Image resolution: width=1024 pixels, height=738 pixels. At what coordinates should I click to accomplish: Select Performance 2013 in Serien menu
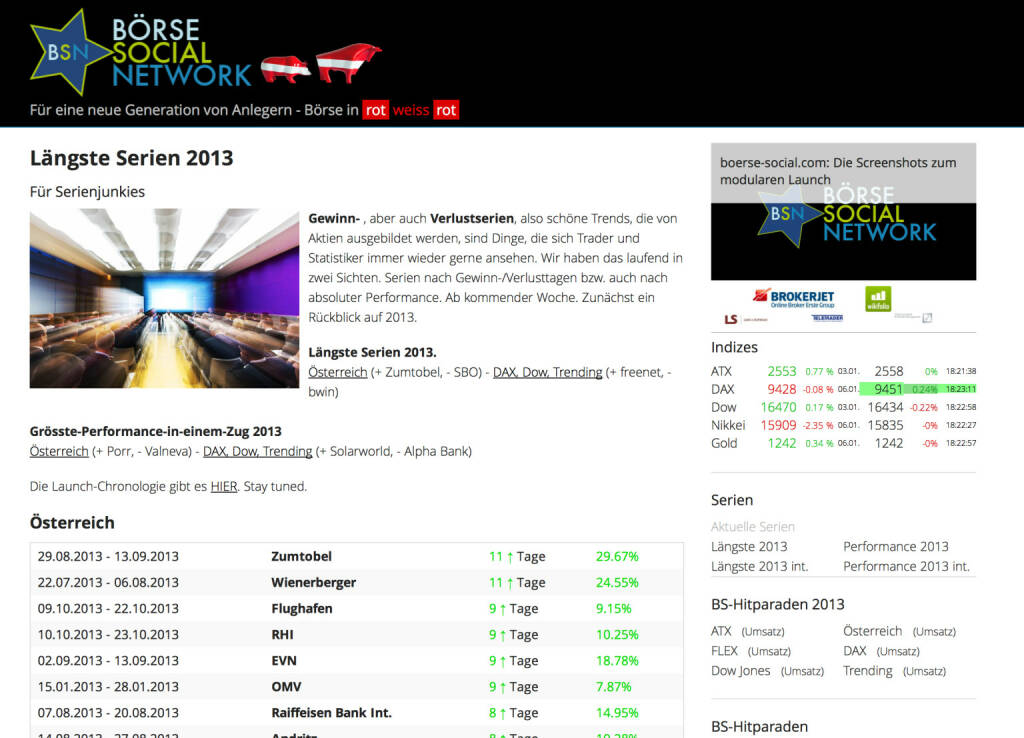point(895,546)
